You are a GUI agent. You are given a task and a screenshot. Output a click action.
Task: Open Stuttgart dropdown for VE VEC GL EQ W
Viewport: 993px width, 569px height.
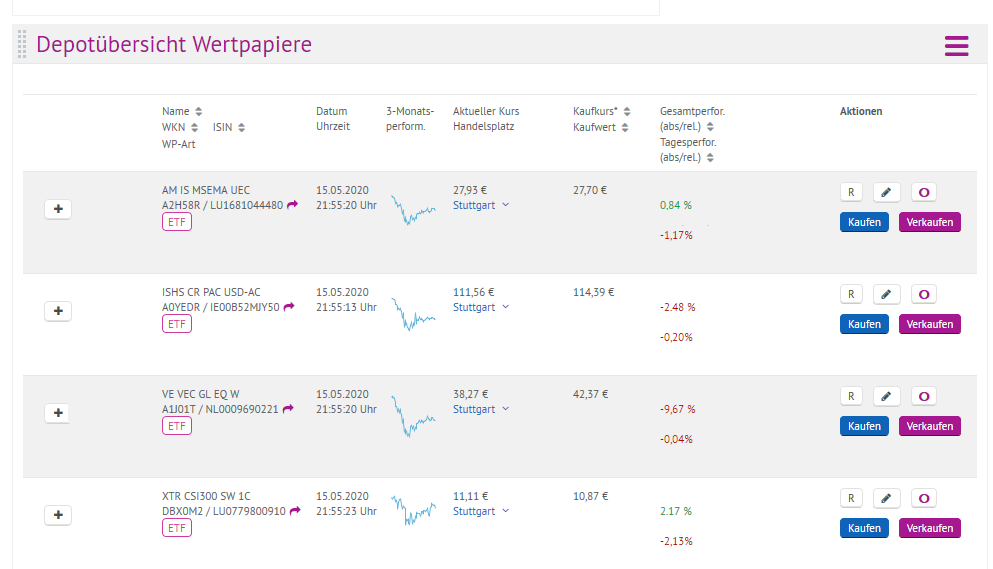tap(481, 409)
